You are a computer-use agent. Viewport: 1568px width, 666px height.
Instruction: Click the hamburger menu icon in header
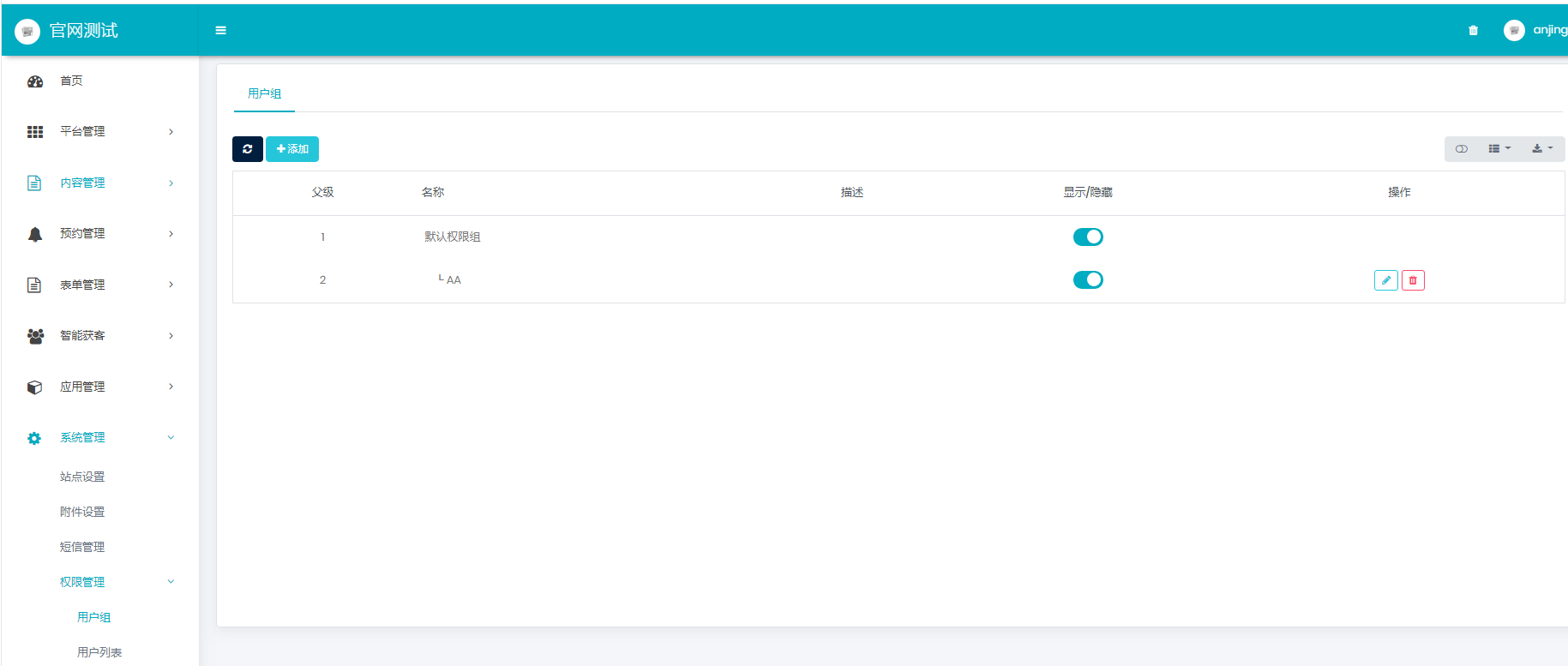click(220, 31)
